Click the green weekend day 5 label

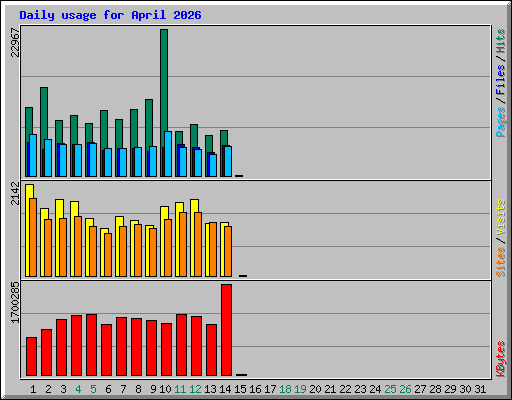click(x=93, y=389)
